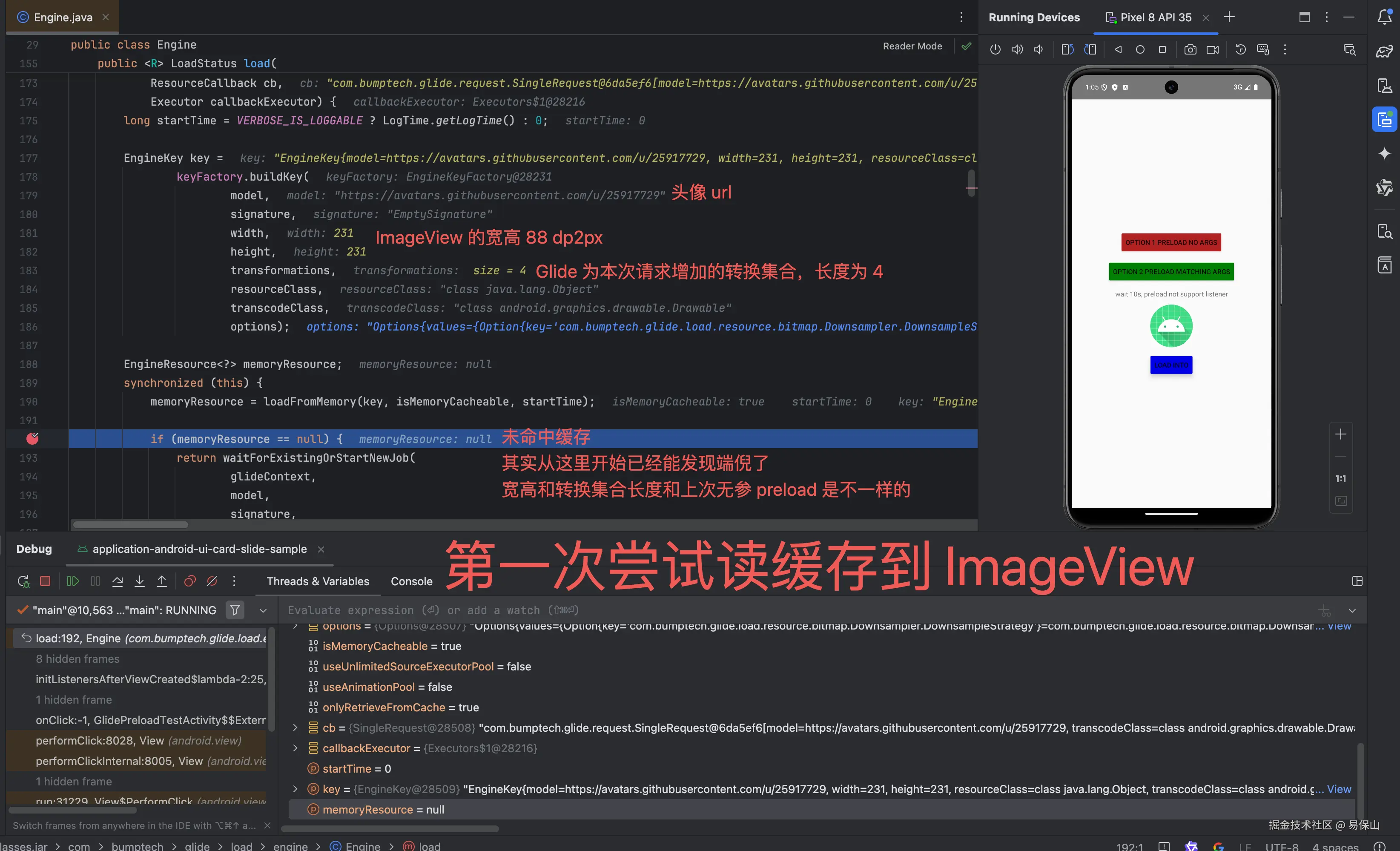This screenshot has width=1400, height=851.
Task: Open the Gradle panel via elephant icon
Action: pyautogui.click(x=1385, y=51)
